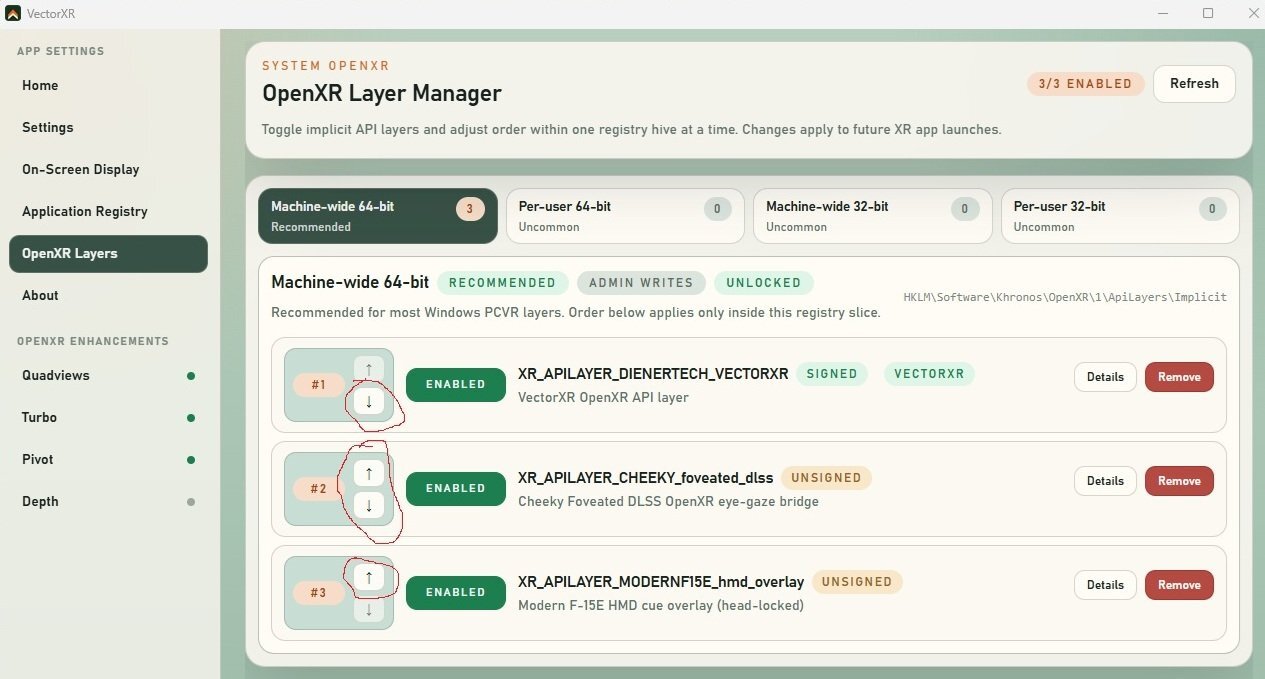Click the HKLM registry path text
The width and height of the screenshot is (1265, 679).
coord(1065,297)
